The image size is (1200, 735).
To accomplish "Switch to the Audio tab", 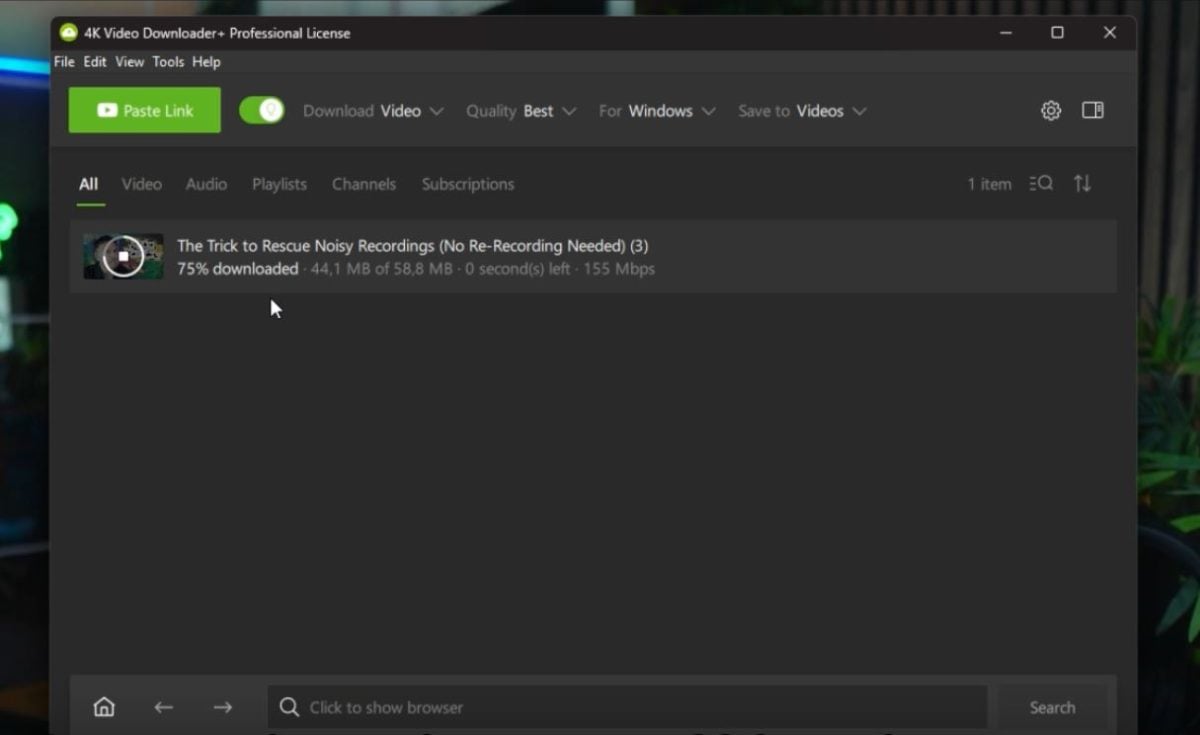I will click(x=206, y=184).
